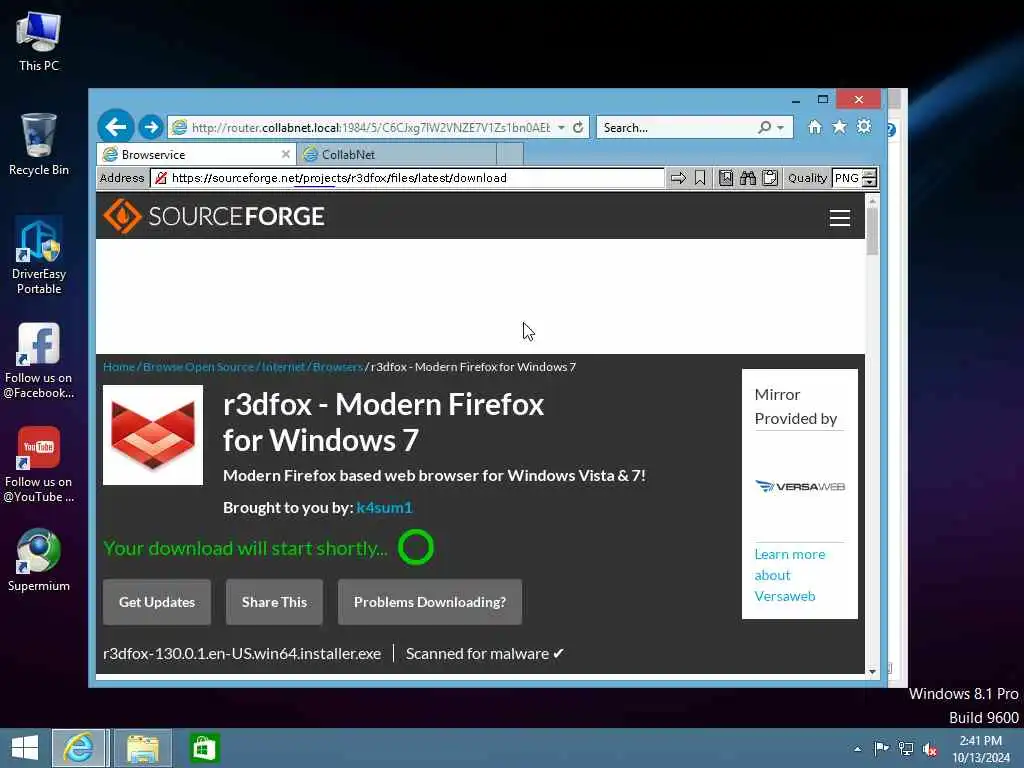Screen dimensions: 1024x768
Task: Click the r3dfox project logo thumbnail
Action: 153,435
